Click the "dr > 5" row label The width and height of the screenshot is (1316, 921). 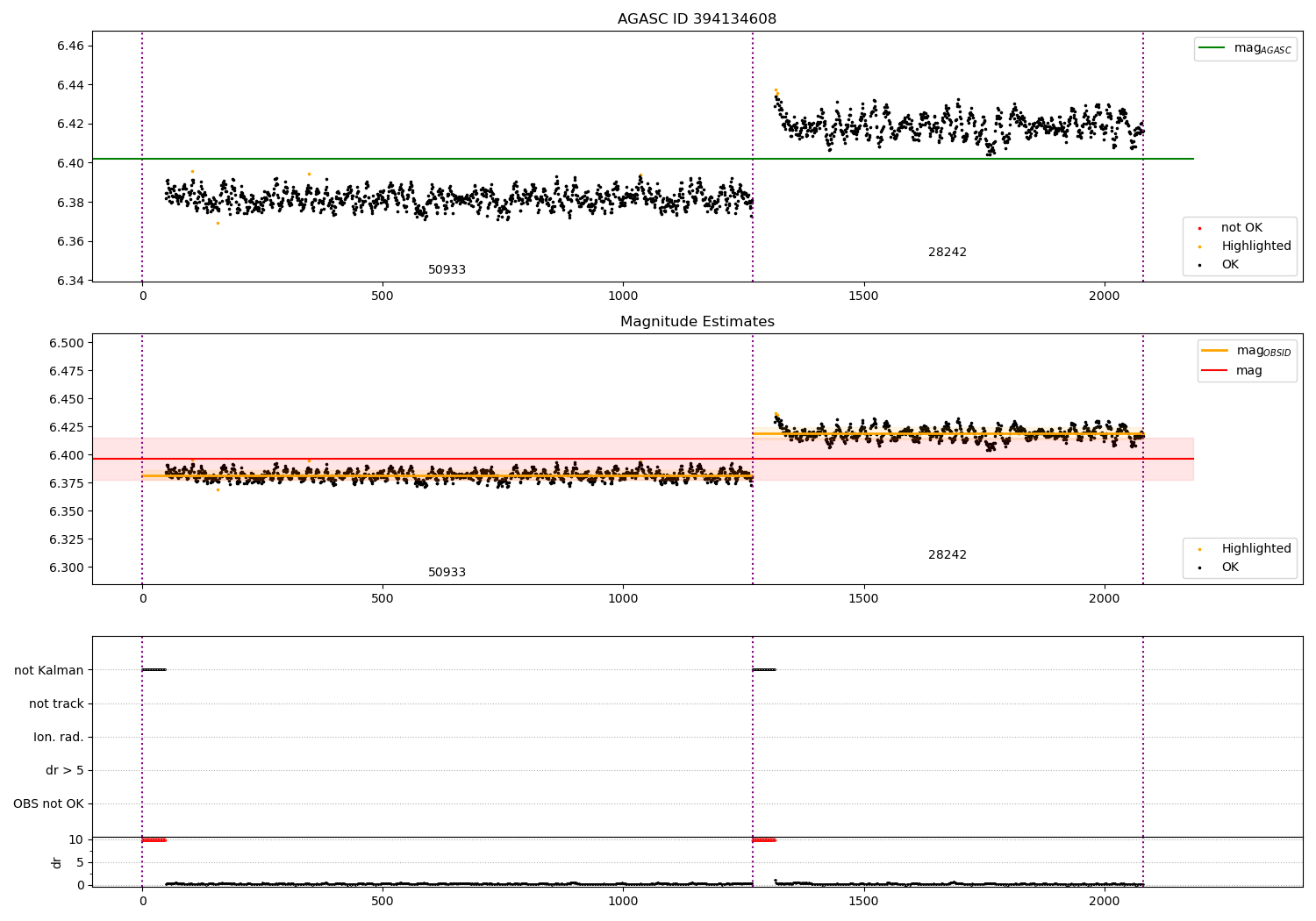click(65, 770)
